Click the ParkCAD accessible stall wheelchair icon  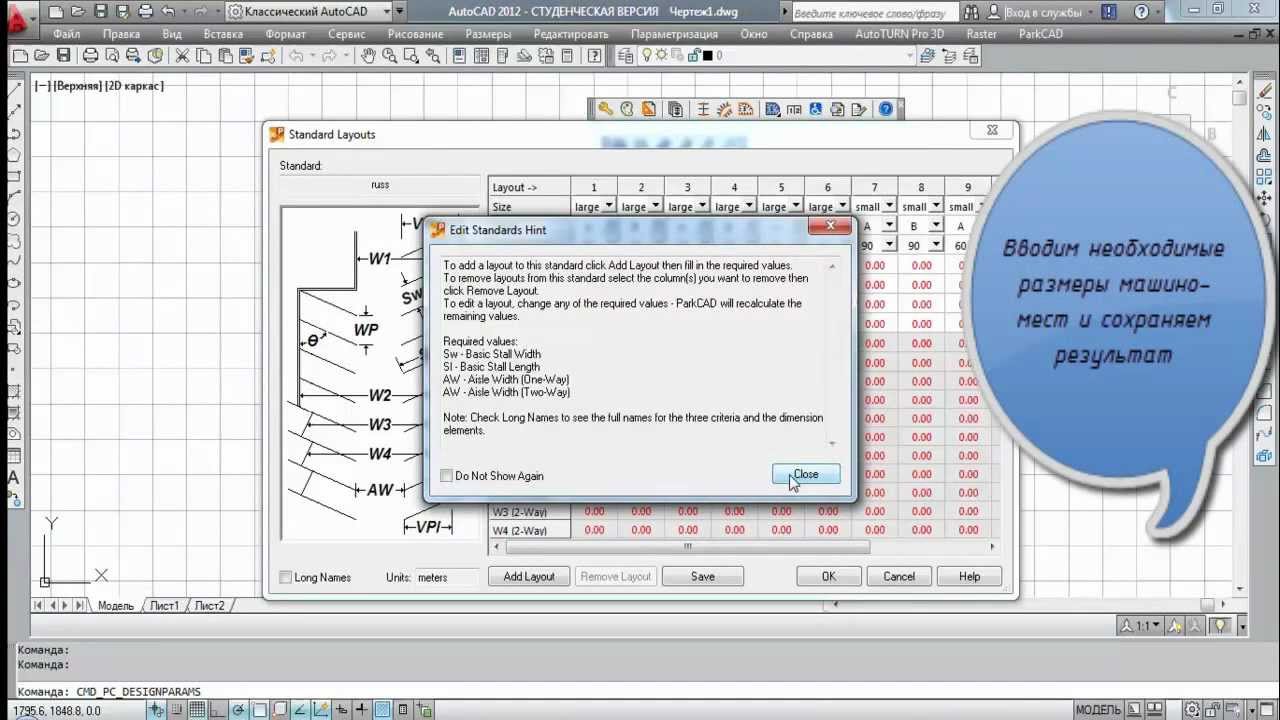[815, 109]
